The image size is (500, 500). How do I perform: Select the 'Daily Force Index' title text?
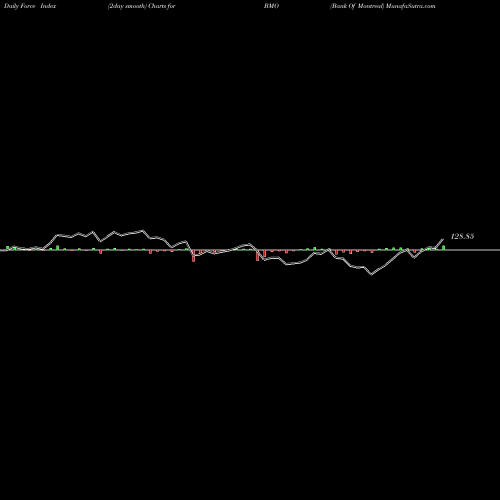click(x=30, y=6)
